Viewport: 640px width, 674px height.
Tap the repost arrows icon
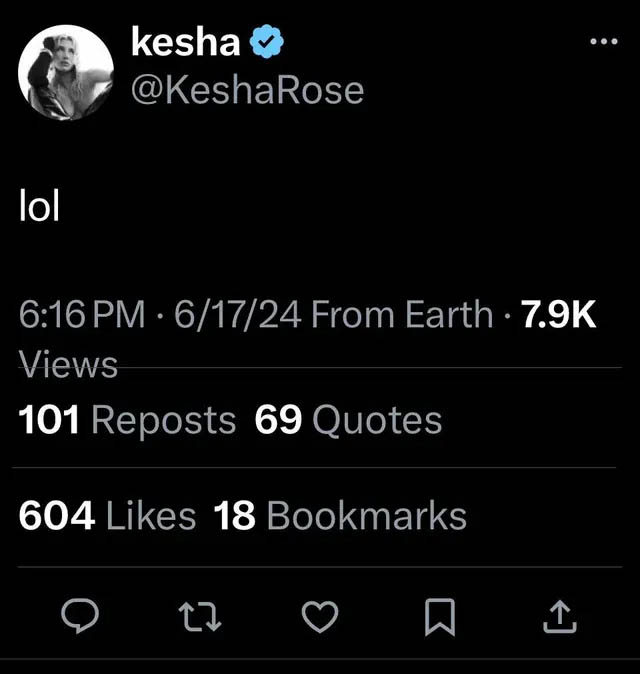tap(200, 617)
